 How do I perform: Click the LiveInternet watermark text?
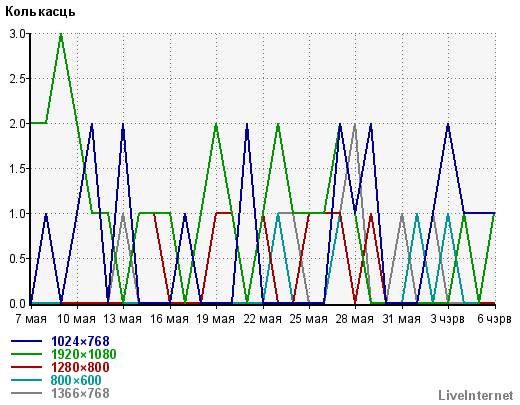click(476, 396)
